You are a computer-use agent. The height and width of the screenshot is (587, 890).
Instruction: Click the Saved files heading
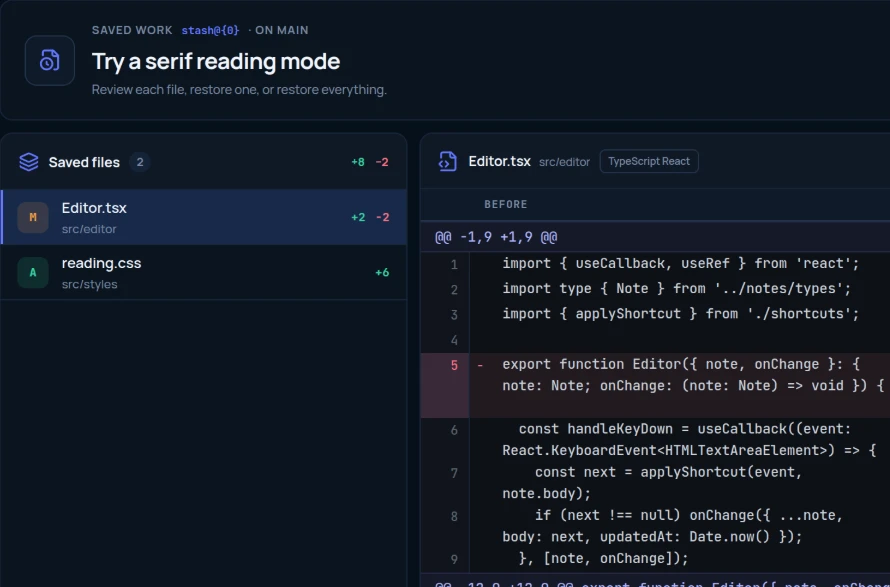click(84, 162)
